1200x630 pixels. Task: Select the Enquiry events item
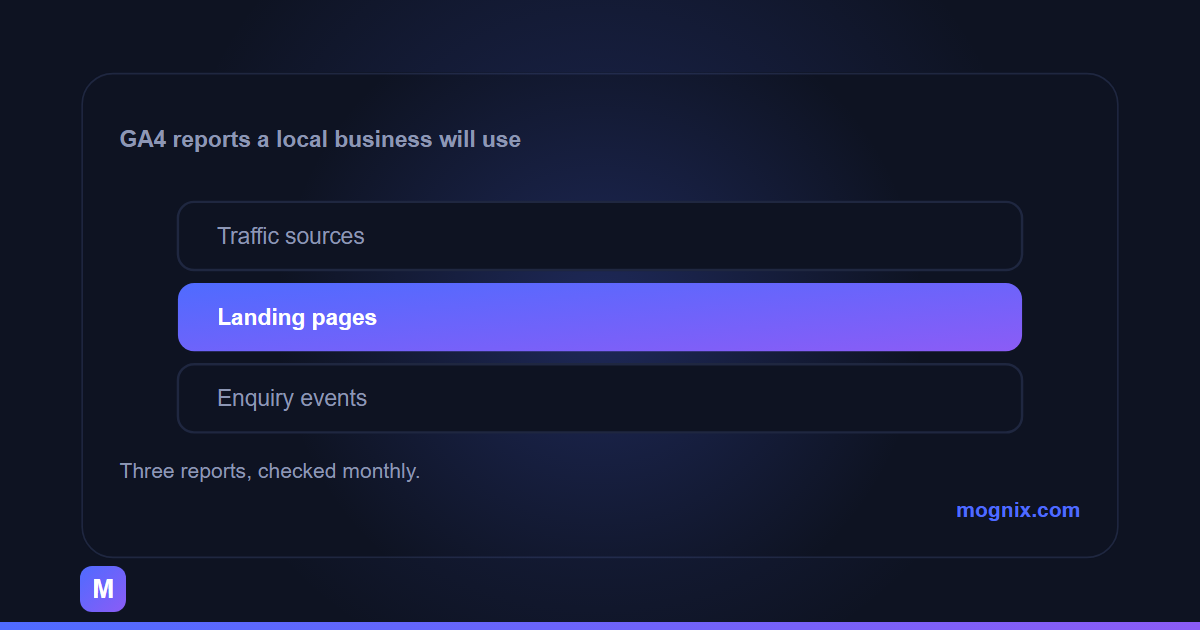point(600,398)
